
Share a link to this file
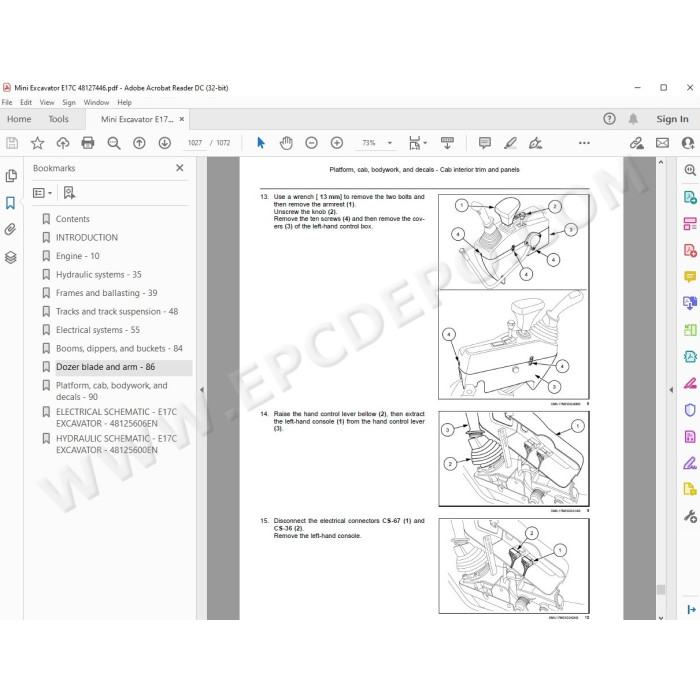pyautogui.click(x=637, y=143)
